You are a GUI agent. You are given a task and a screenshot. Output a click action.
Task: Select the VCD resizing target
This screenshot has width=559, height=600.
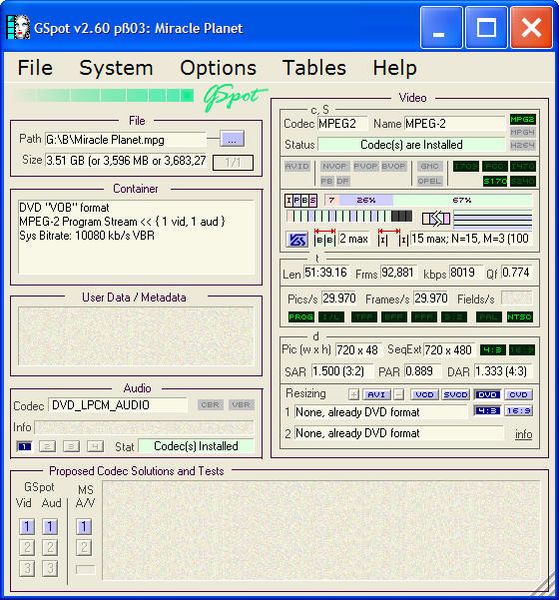(x=424, y=395)
